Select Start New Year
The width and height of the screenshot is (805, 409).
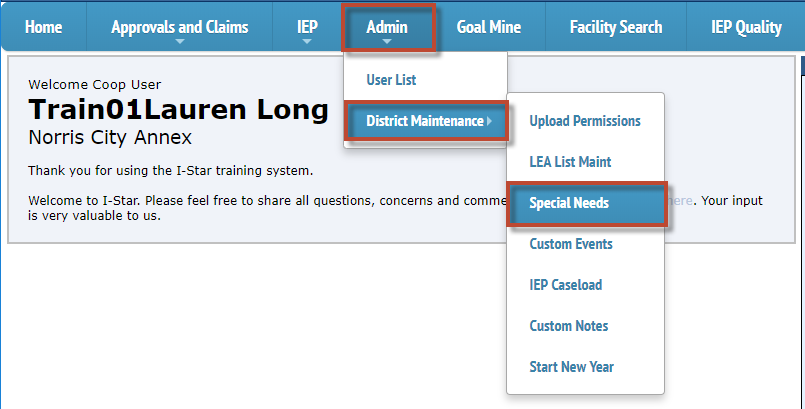pos(572,367)
